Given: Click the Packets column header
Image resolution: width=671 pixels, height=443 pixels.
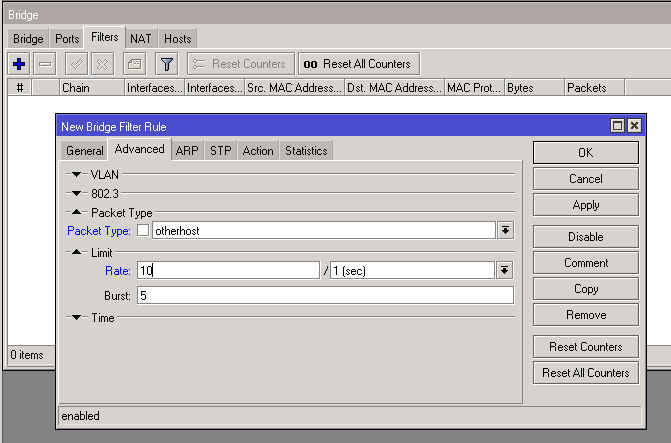Looking at the screenshot, I should pos(594,88).
